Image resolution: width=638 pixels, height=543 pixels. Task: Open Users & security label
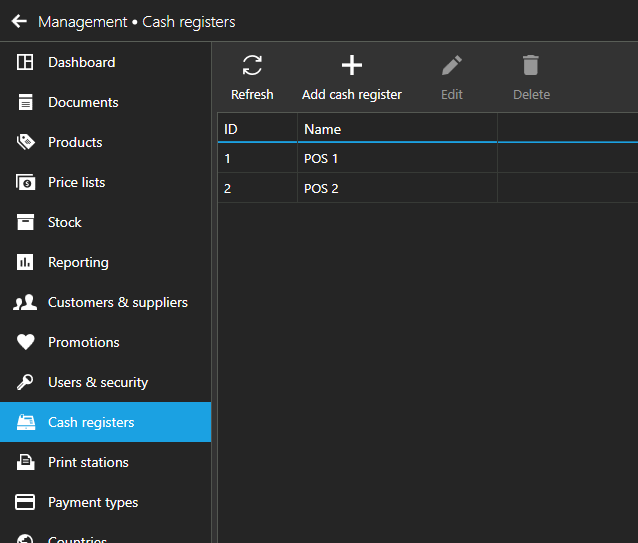coord(98,382)
